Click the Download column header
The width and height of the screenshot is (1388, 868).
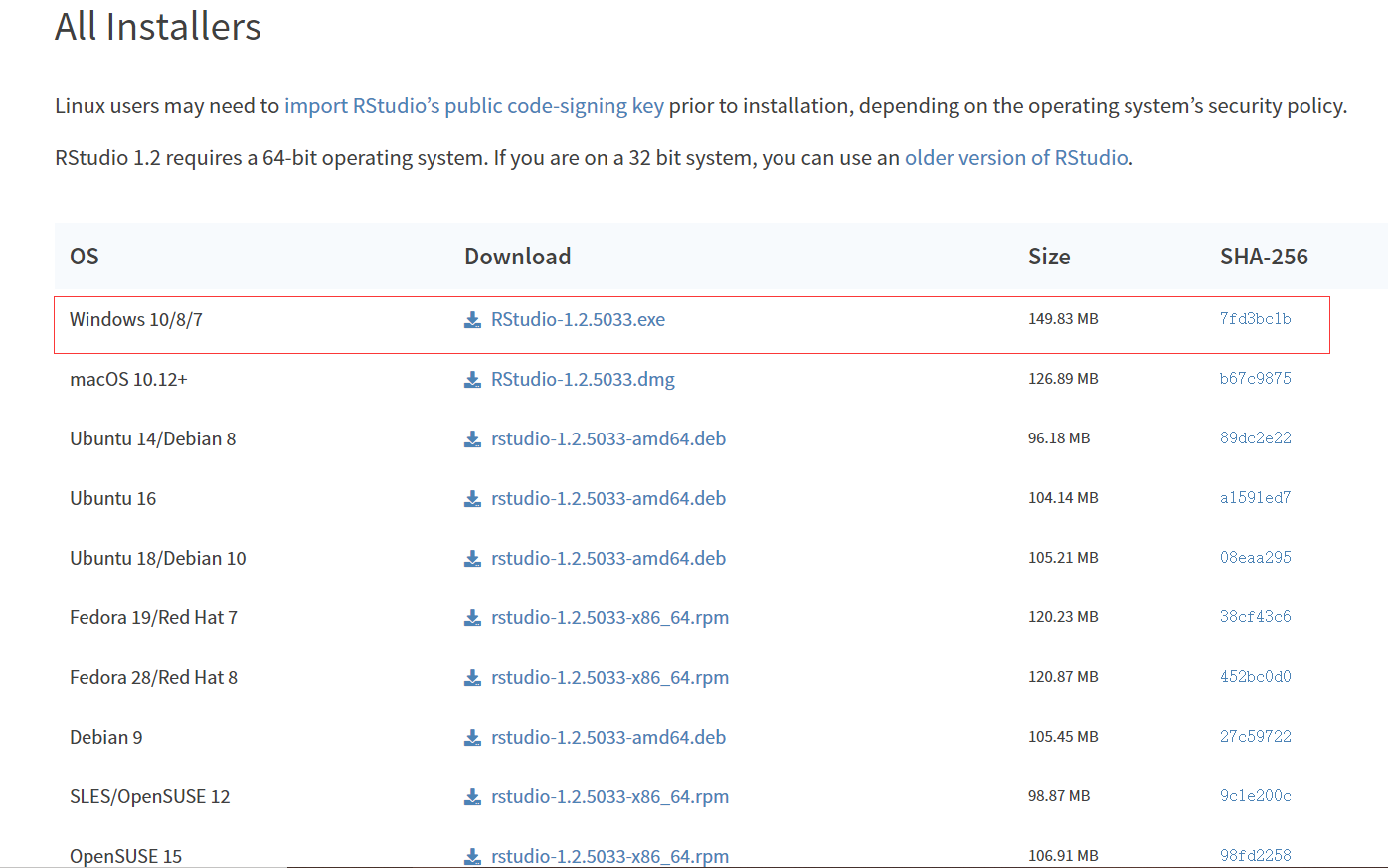517,257
